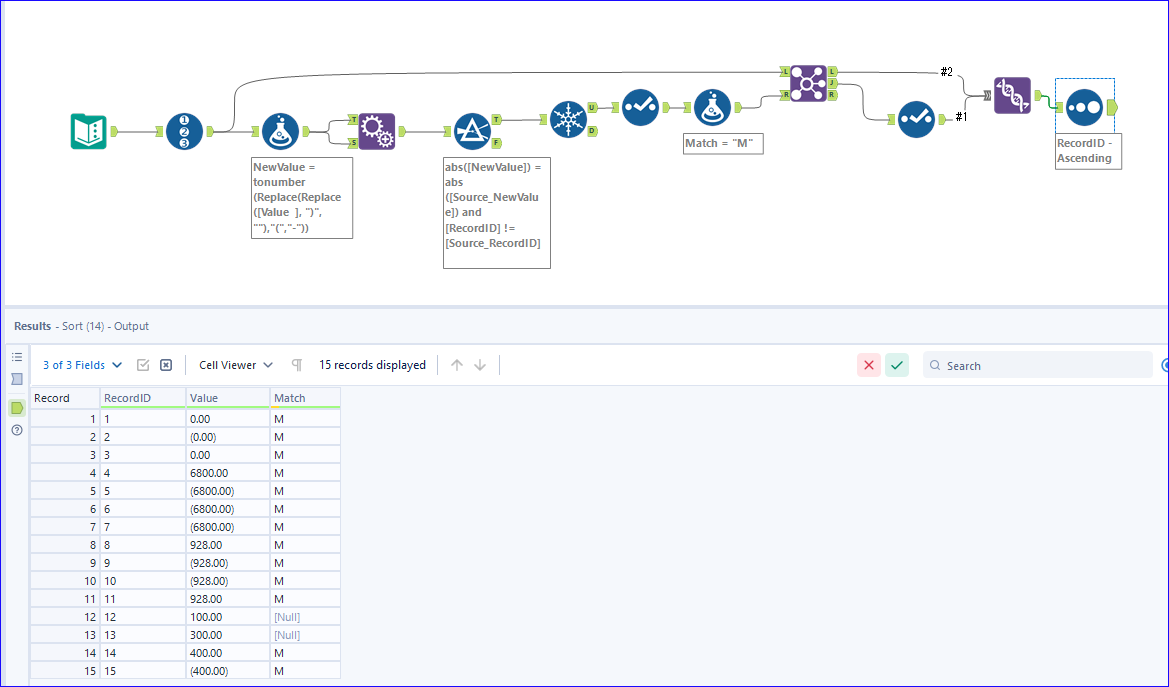Select the Input Data tool
The image size is (1169, 687).
click(x=90, y=130)
